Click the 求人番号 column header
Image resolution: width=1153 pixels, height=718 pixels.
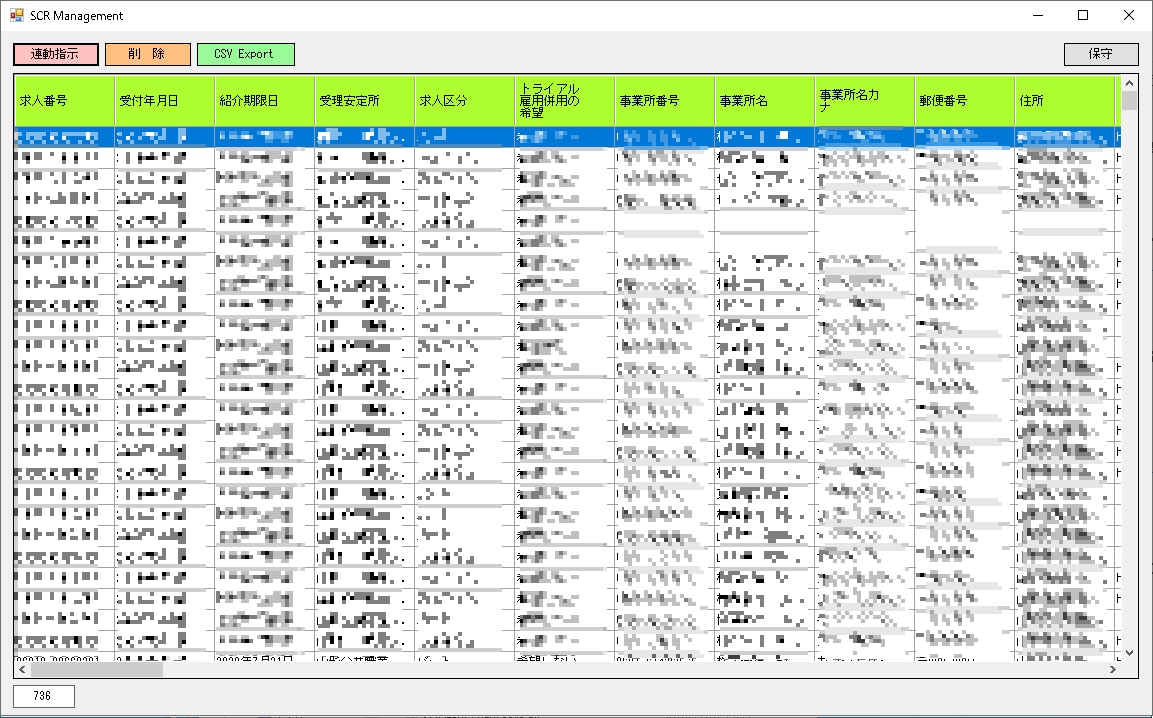coord(65,101)
